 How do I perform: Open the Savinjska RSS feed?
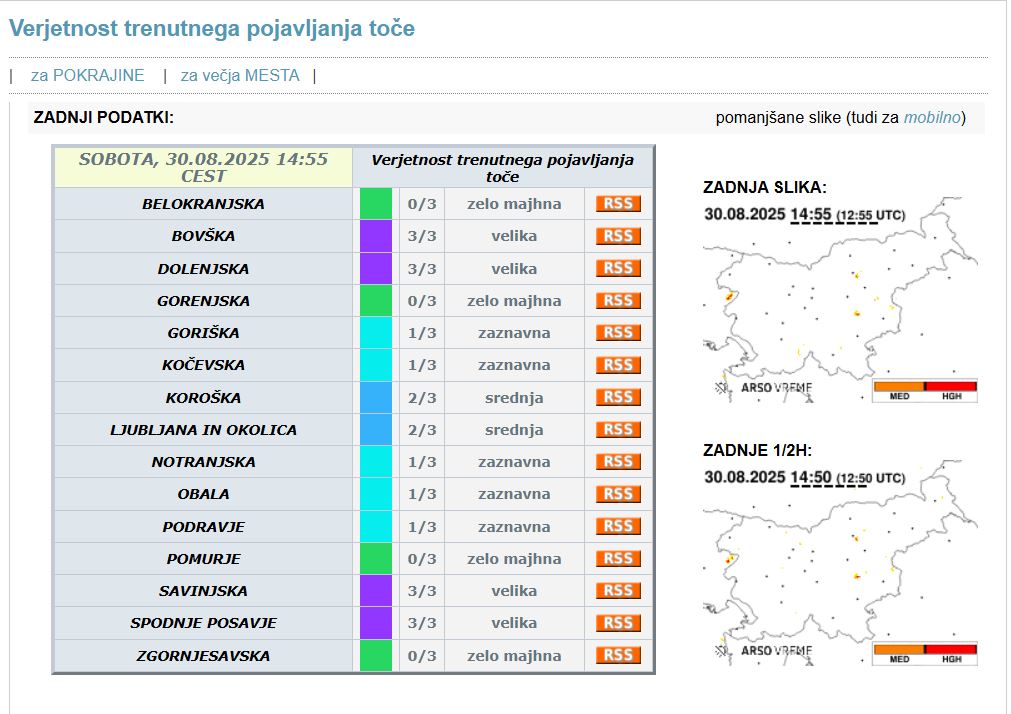click(618, 591)
